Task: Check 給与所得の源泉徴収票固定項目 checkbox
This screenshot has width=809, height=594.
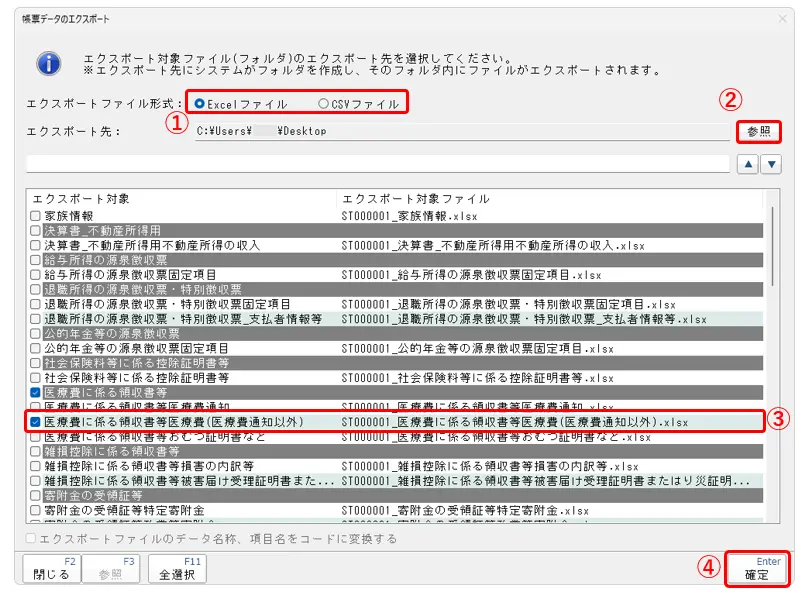Action: (x=36, y=274)
